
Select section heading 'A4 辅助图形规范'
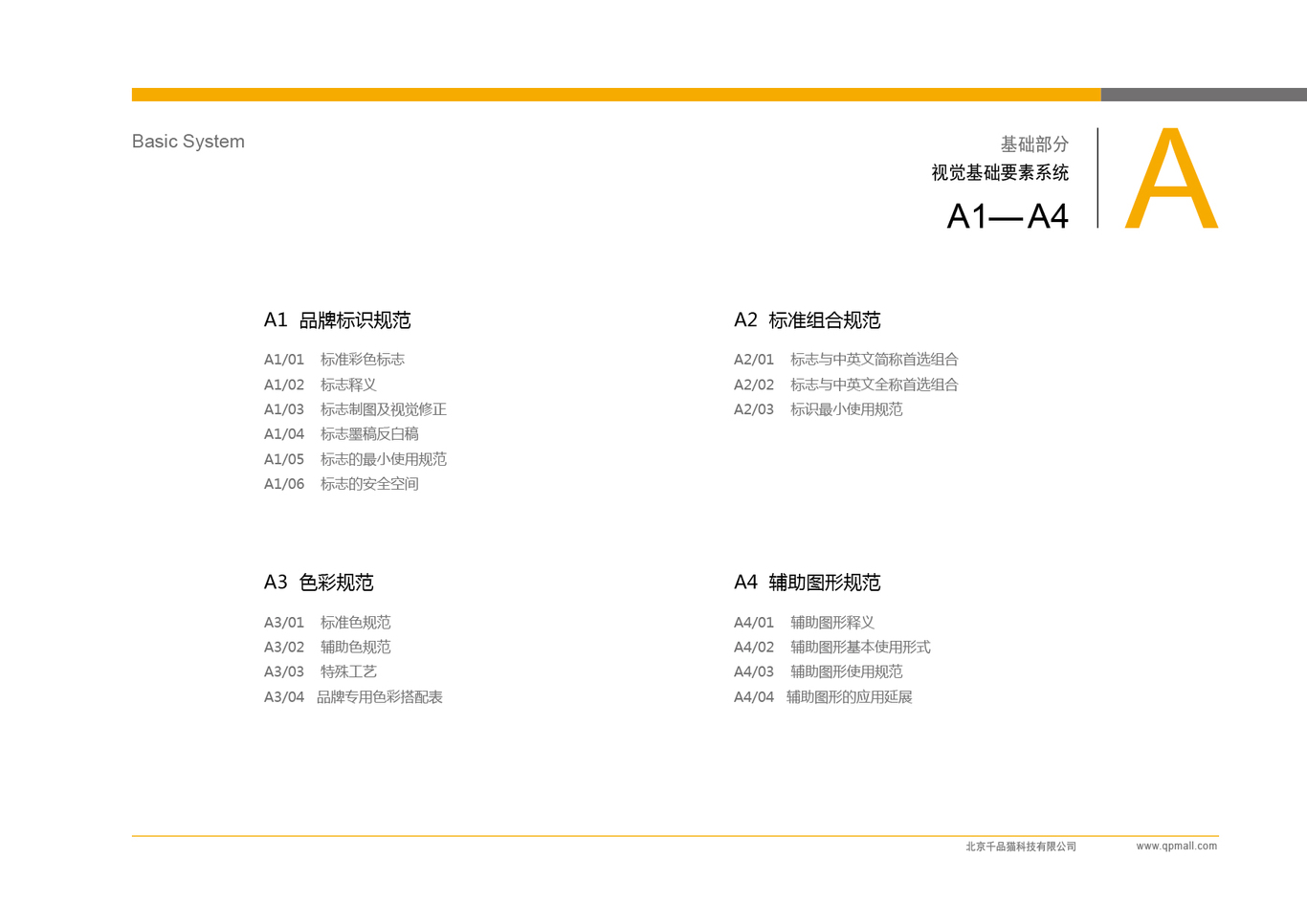pyautogui.click(x=808, y=583)
